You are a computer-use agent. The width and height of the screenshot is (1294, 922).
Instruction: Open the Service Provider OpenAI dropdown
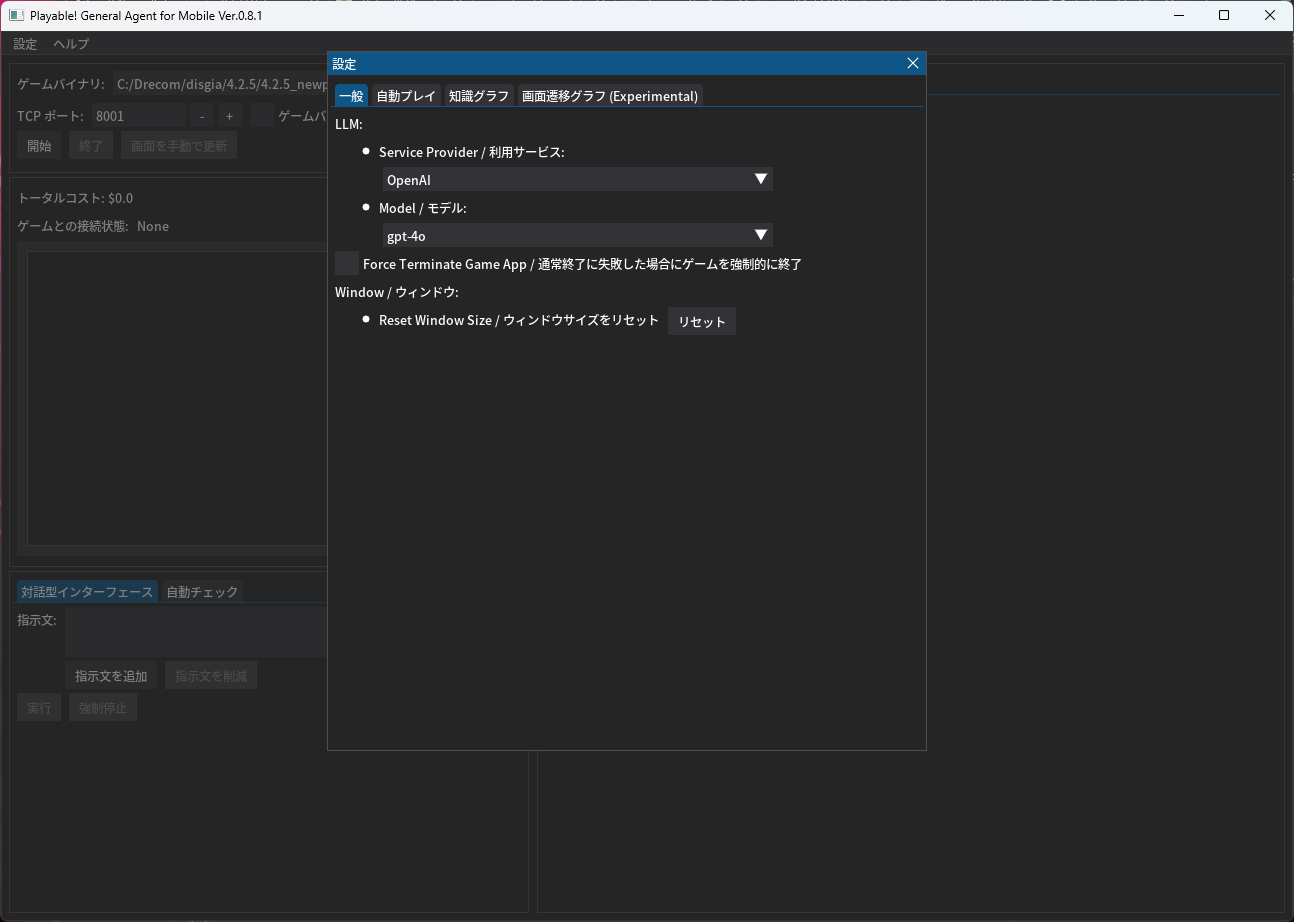(x=578, y=180)
